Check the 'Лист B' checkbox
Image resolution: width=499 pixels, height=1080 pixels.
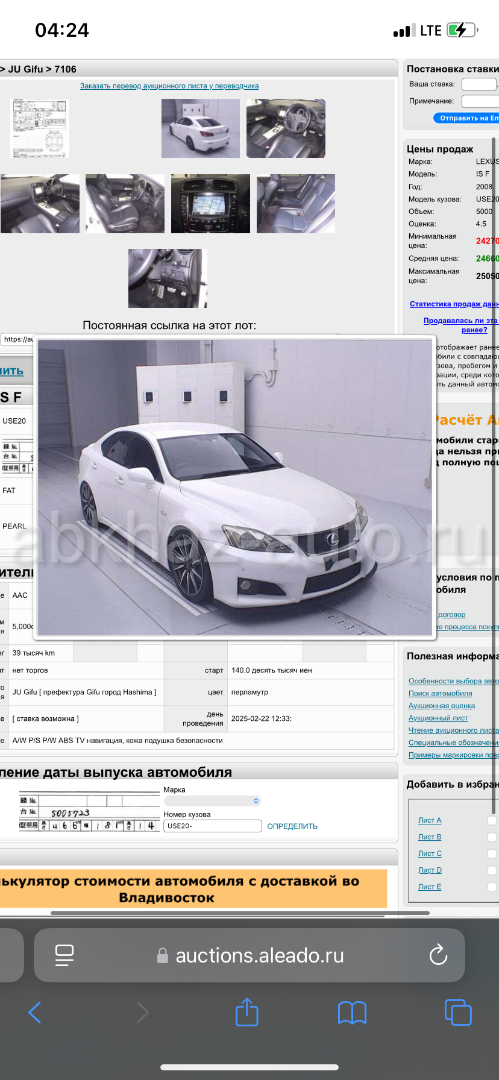(x=492, y=837)
